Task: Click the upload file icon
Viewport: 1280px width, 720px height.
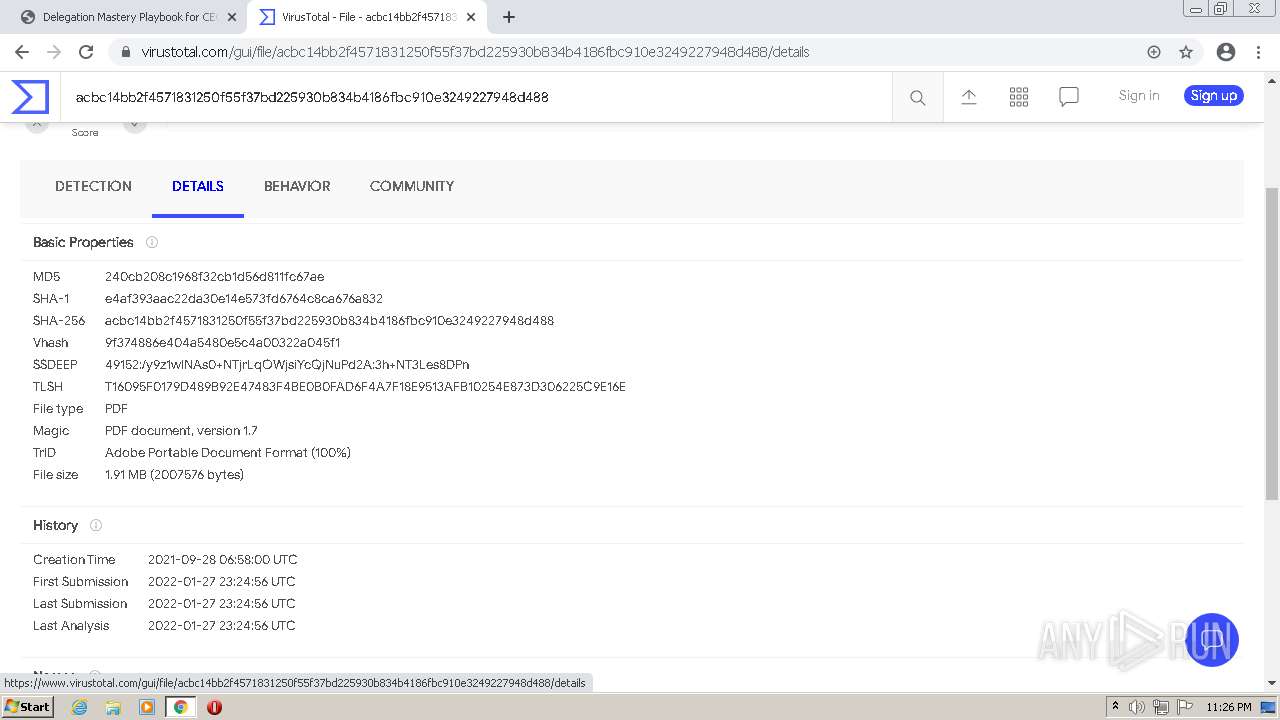Action: pyautogui.click(x=968, y=97)
